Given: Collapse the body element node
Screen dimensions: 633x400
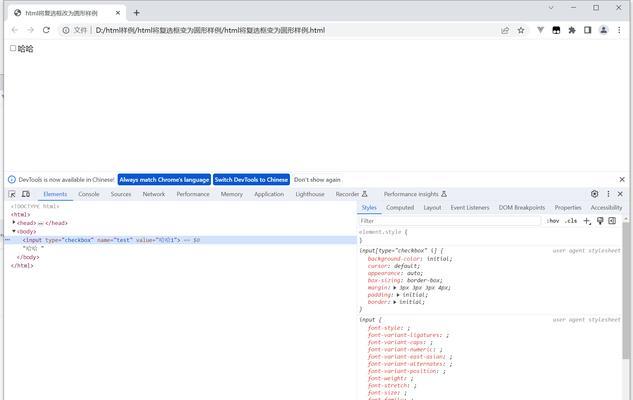Looking at the screenshot, I should (14, 231).
